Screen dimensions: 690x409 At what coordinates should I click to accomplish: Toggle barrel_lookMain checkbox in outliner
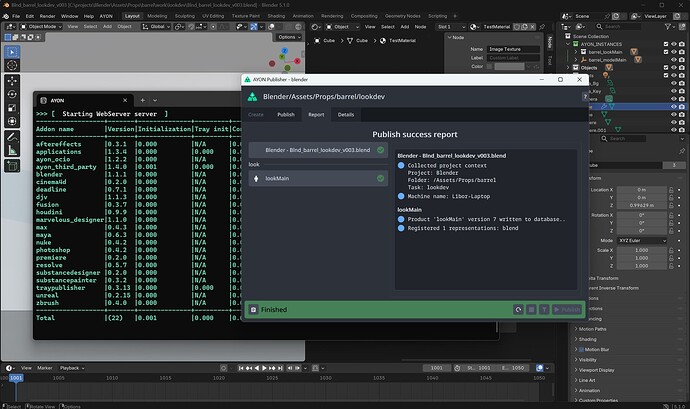[666, 52]
